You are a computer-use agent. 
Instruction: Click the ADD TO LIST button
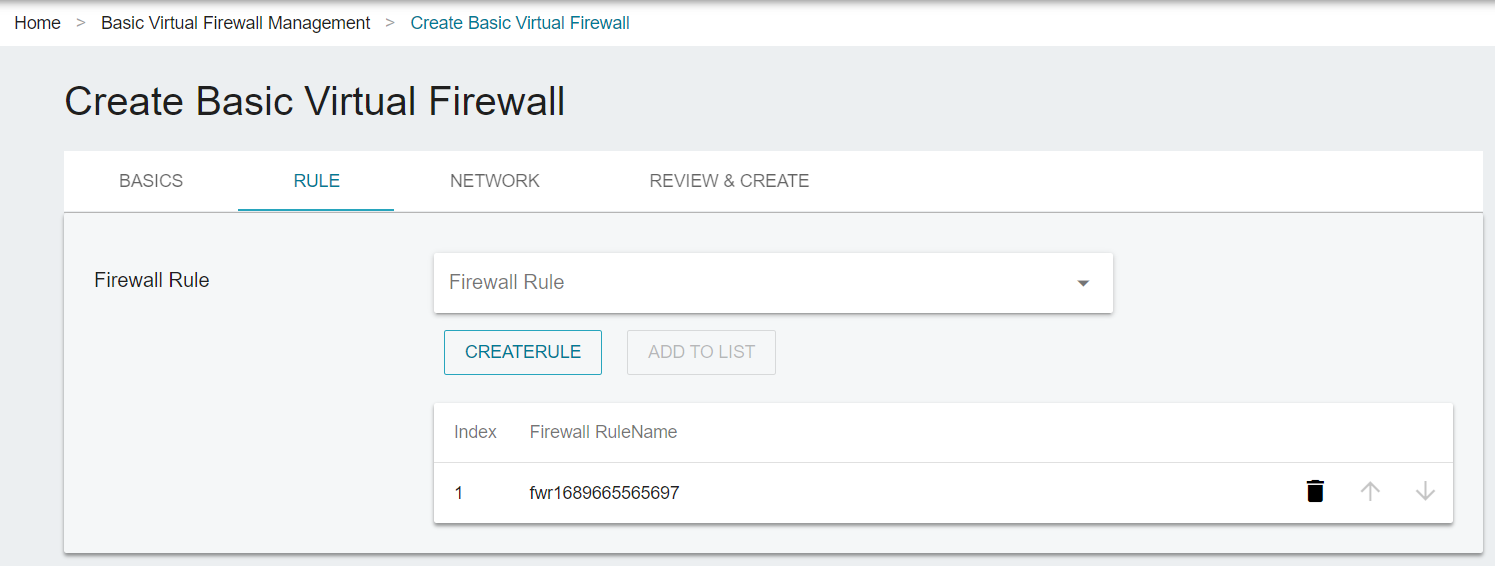(701, 352)
